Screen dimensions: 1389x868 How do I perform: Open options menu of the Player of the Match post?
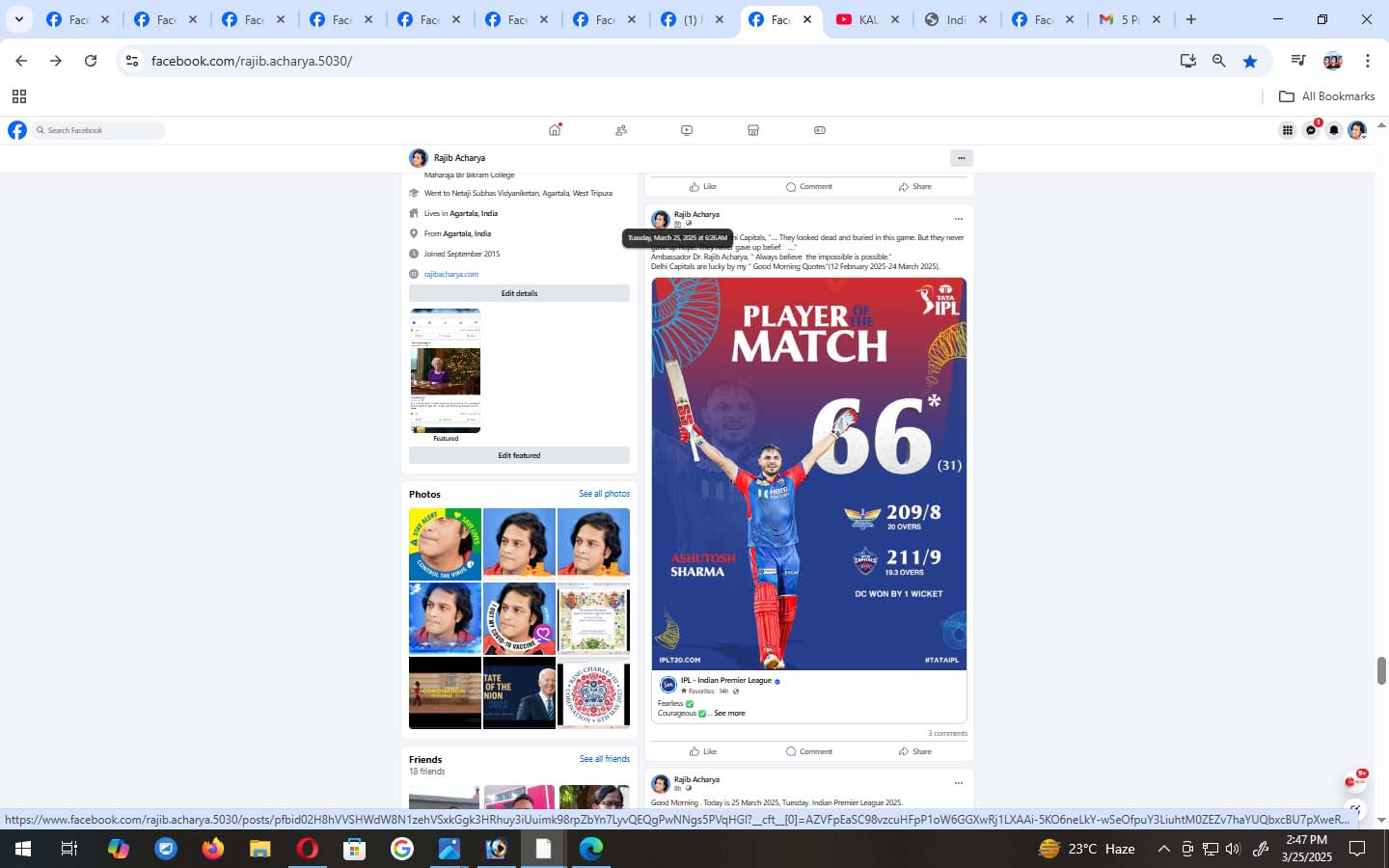point(958,219)
